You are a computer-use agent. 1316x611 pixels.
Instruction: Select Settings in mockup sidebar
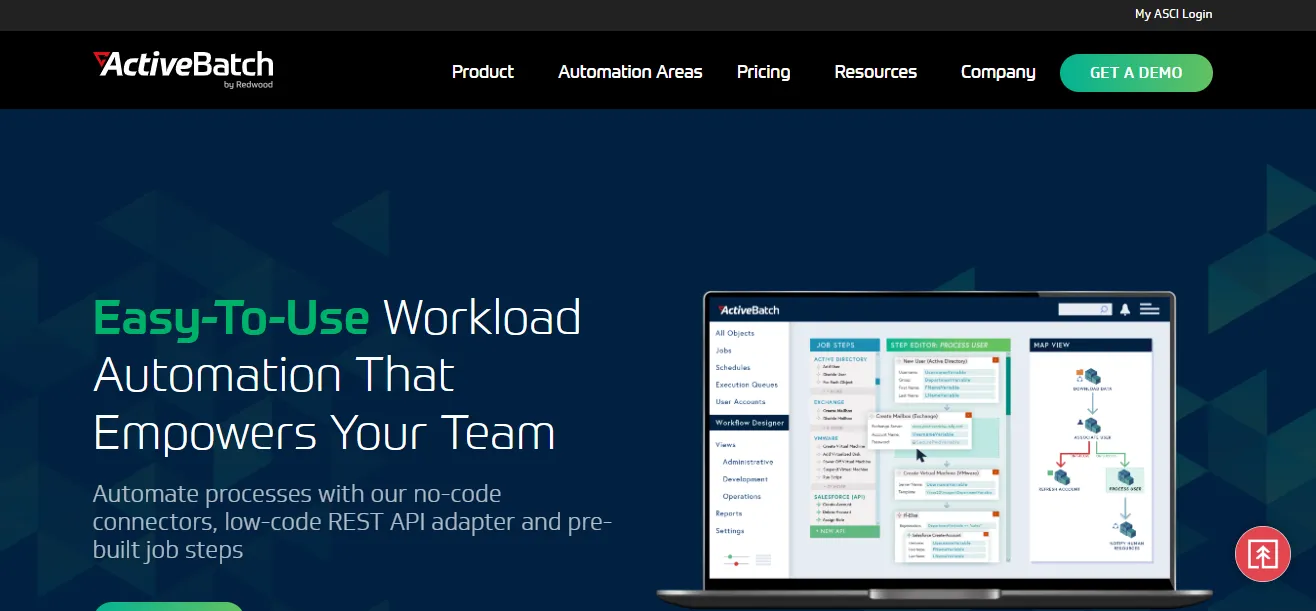point(730,531)
